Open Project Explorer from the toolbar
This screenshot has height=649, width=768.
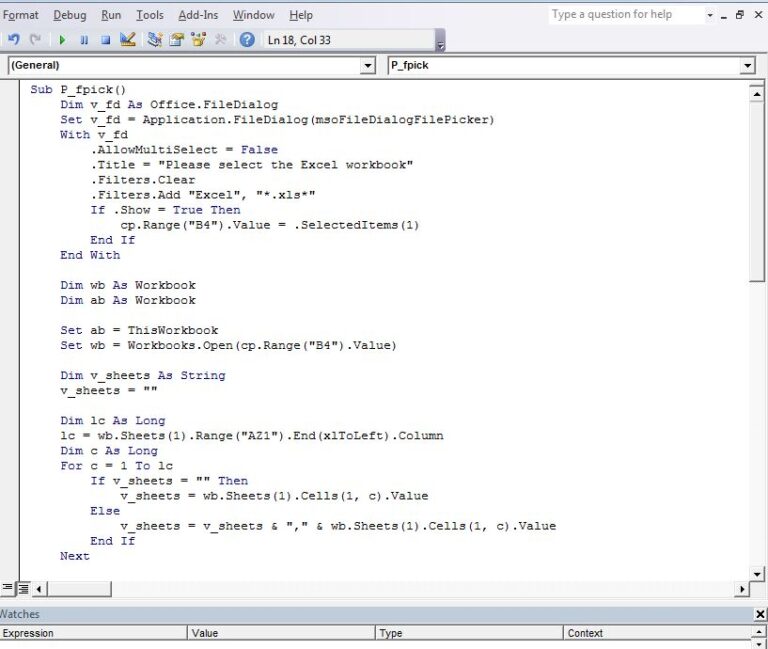pos(154,40)
